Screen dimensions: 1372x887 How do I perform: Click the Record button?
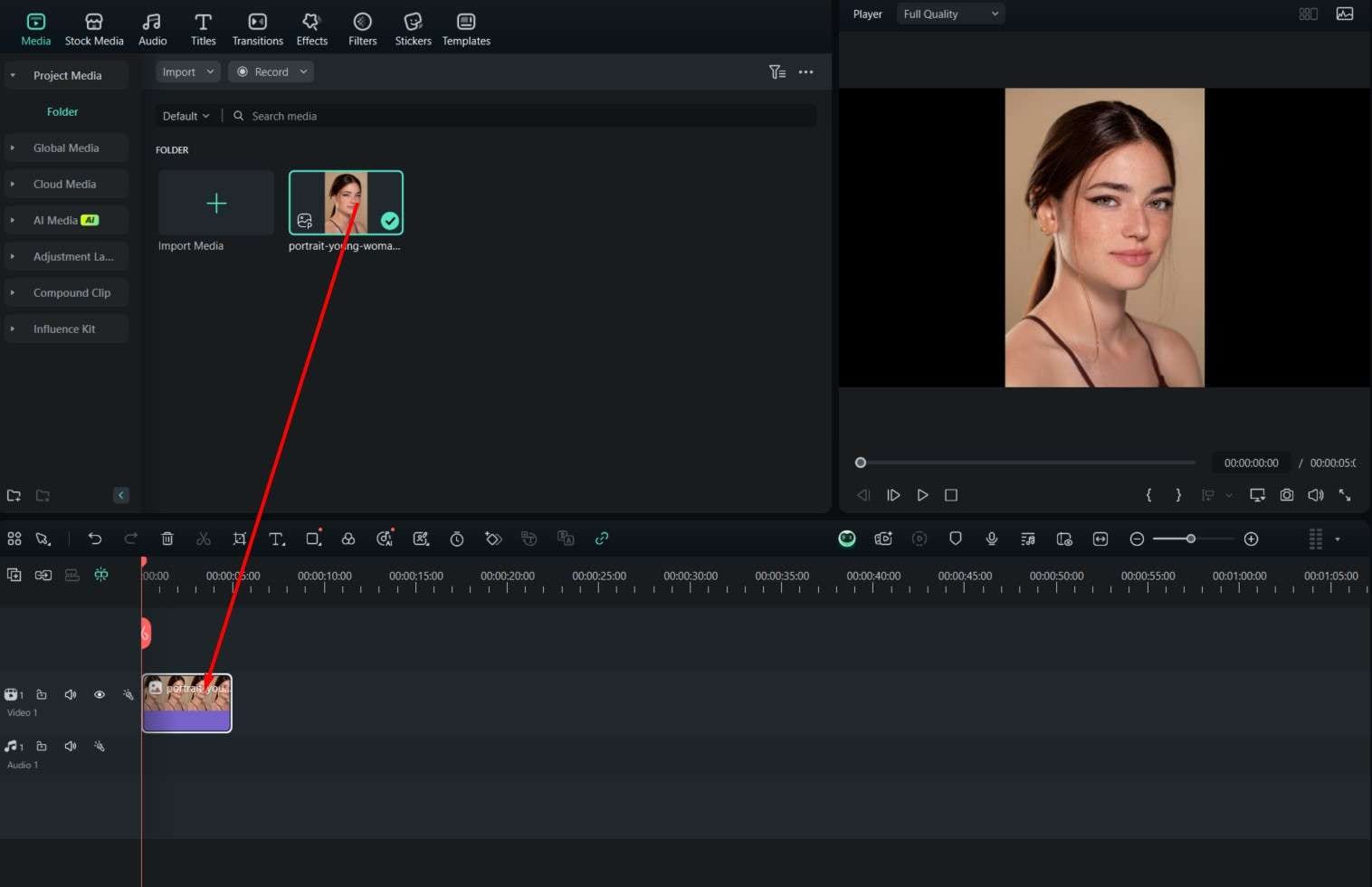271,72
